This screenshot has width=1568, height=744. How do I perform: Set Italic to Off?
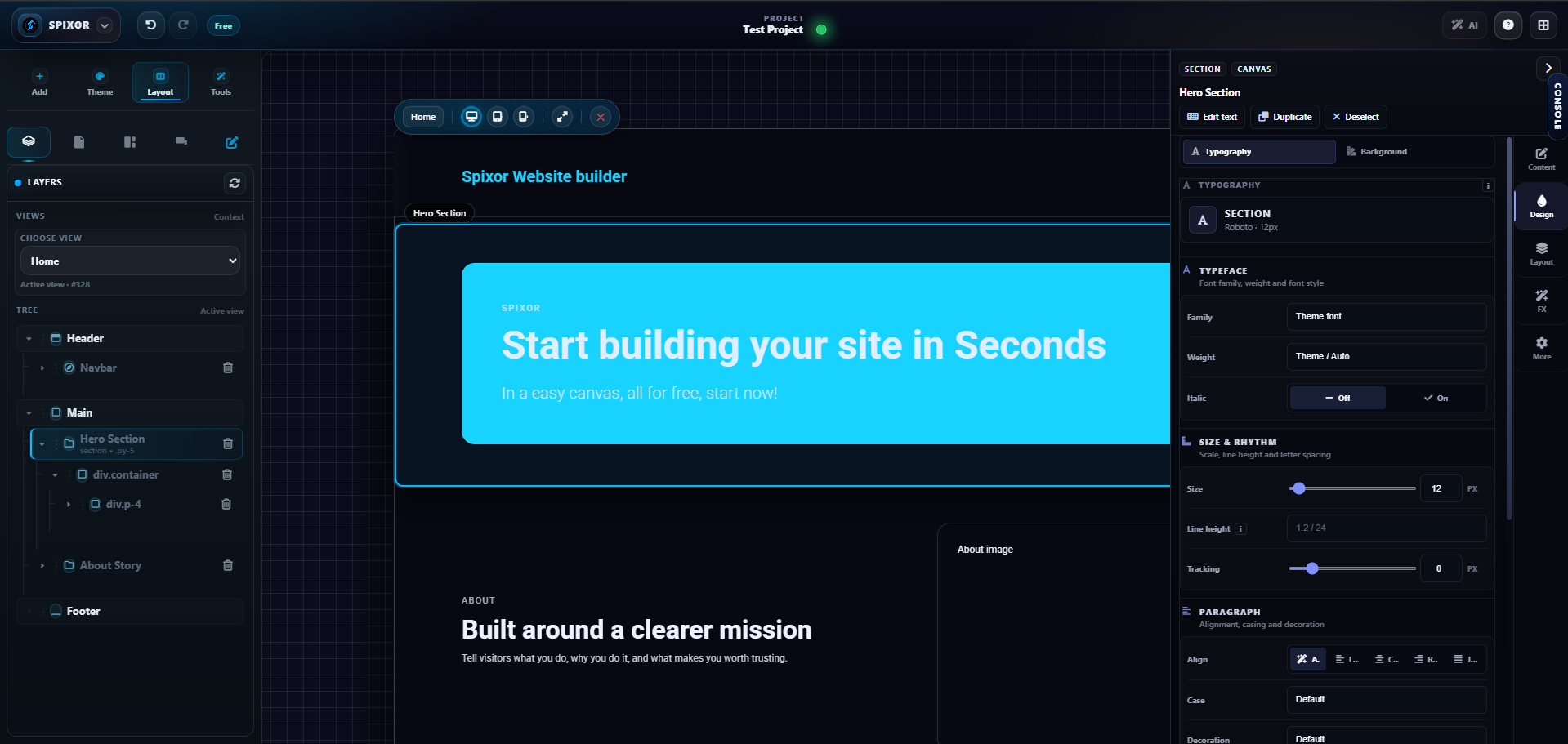tap(1338, 398)
